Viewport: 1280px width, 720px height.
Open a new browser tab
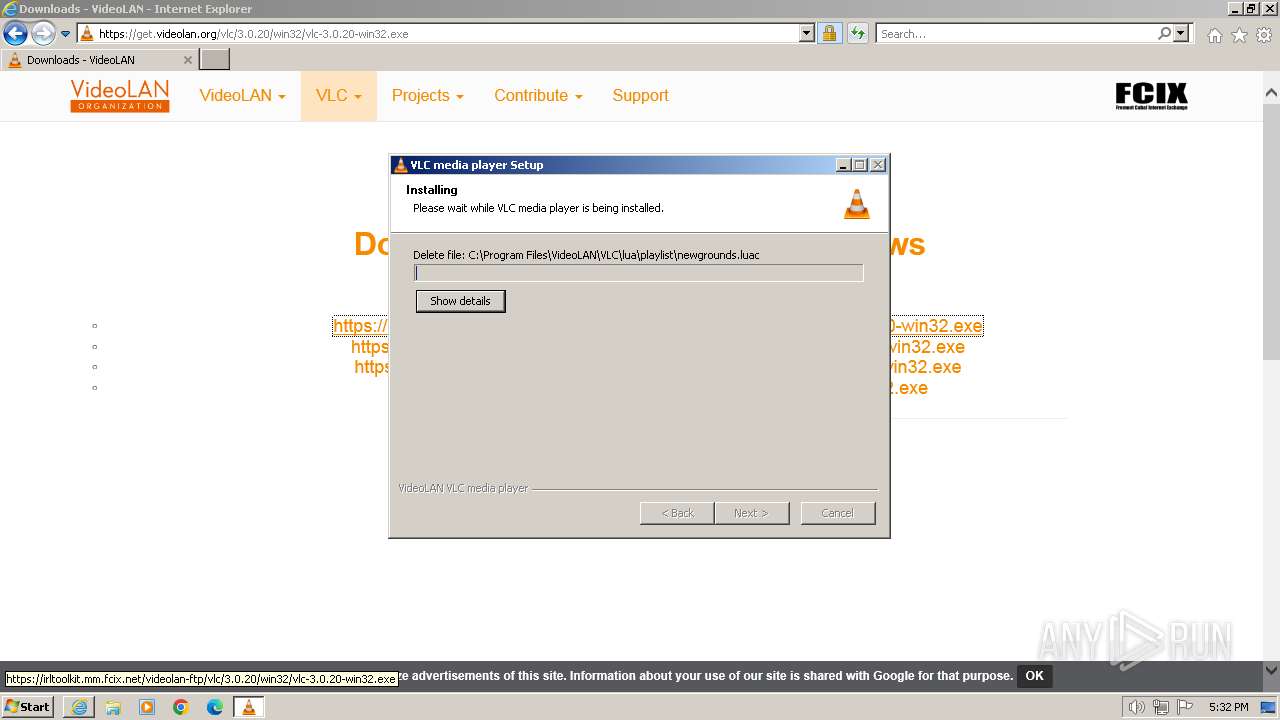pos(215,60)
